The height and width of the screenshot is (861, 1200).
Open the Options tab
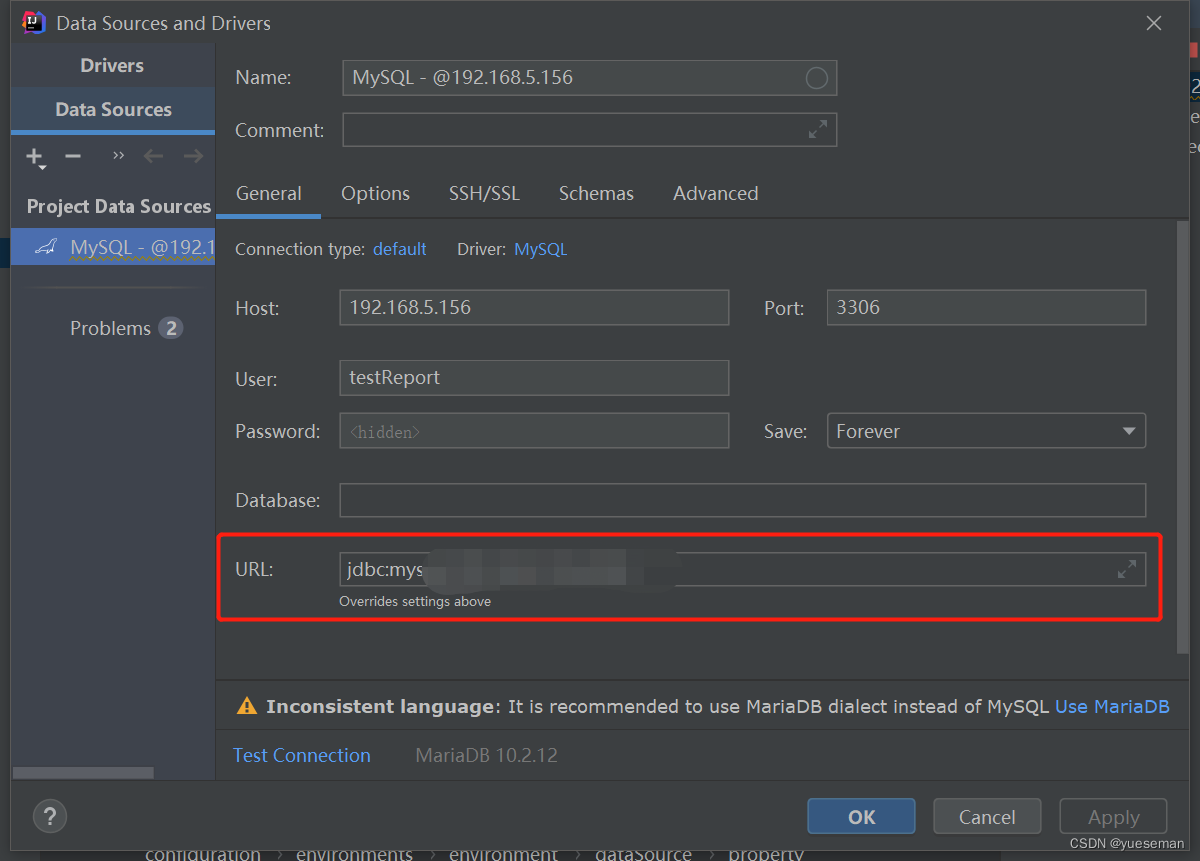[x=375, y=194]
